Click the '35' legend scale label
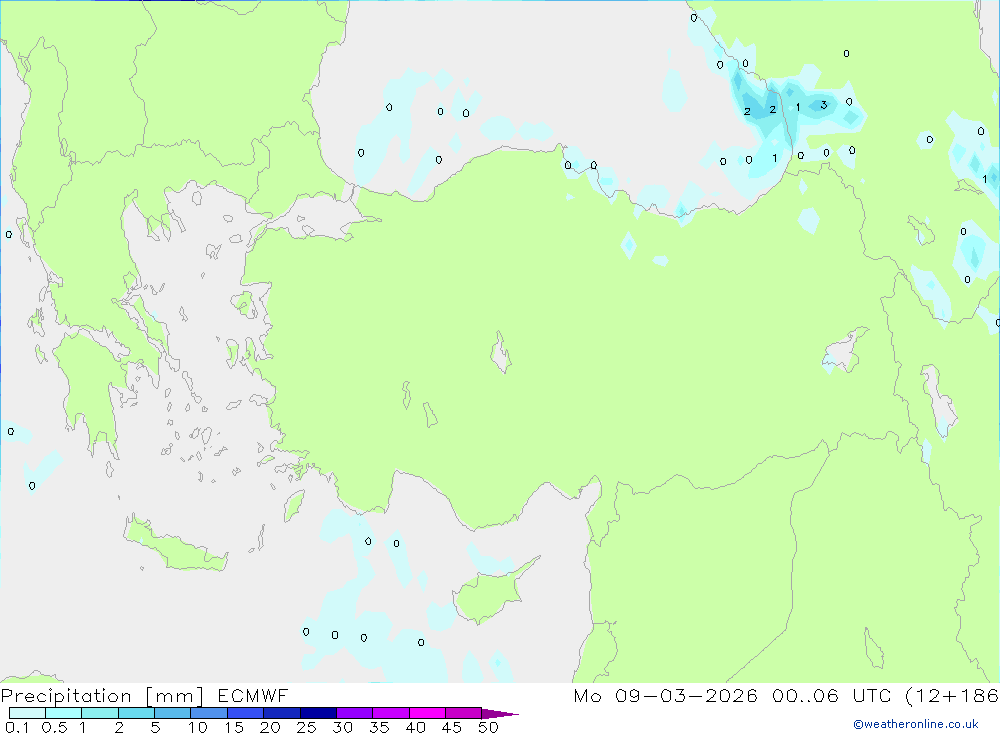The height and width of the screenshot is (733, 1000). tap(379, 727)
